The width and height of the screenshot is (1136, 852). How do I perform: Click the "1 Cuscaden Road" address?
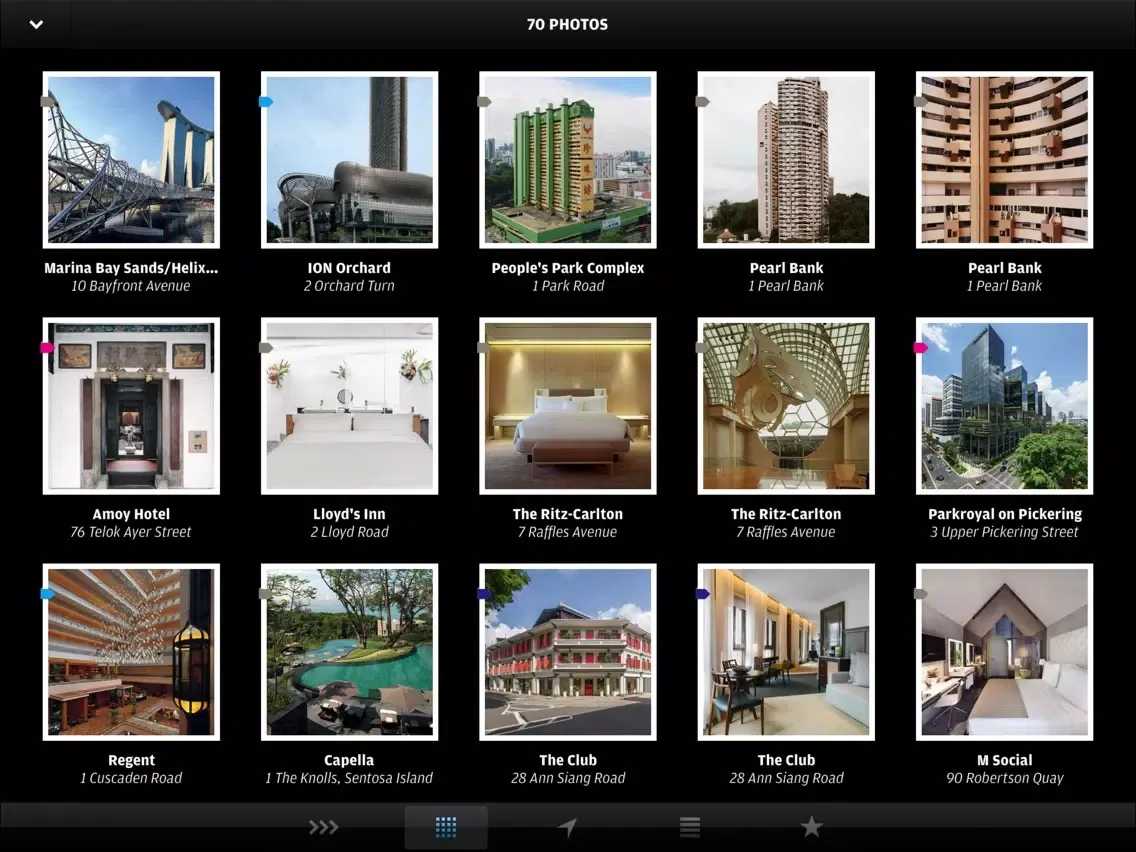coord(131,778)
